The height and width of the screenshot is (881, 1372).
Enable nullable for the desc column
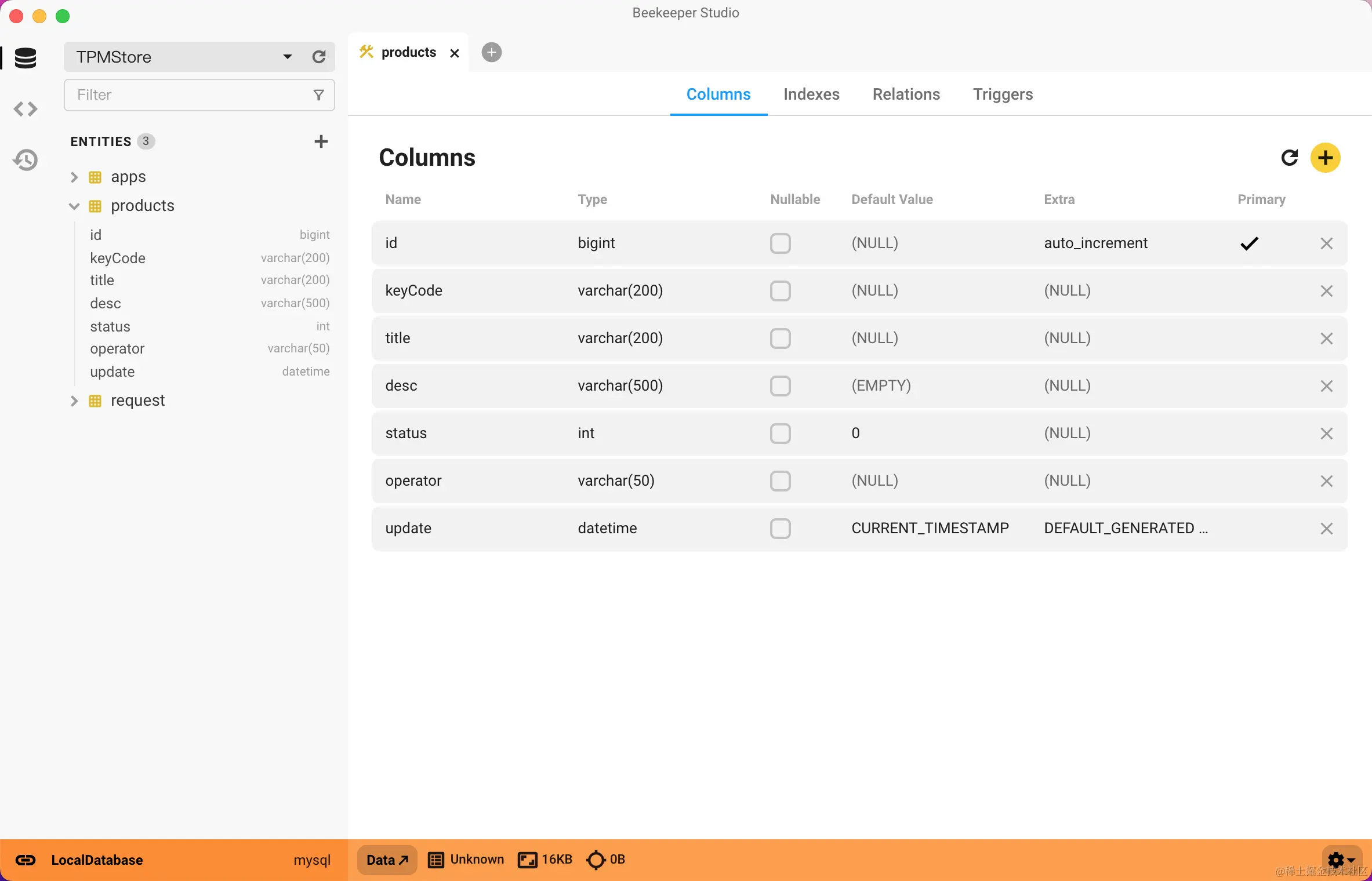780,386
